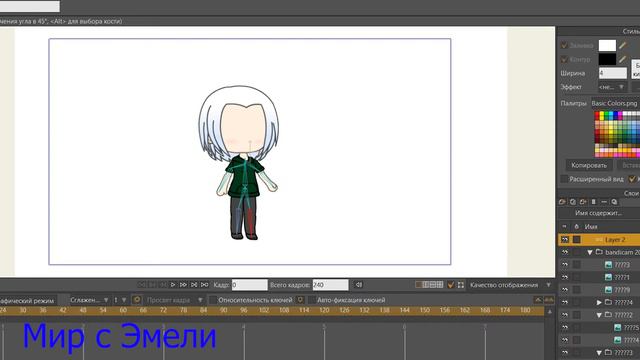Click the Копировать button
This screenshot has height=360, width=640.
(x=589, y=165)
